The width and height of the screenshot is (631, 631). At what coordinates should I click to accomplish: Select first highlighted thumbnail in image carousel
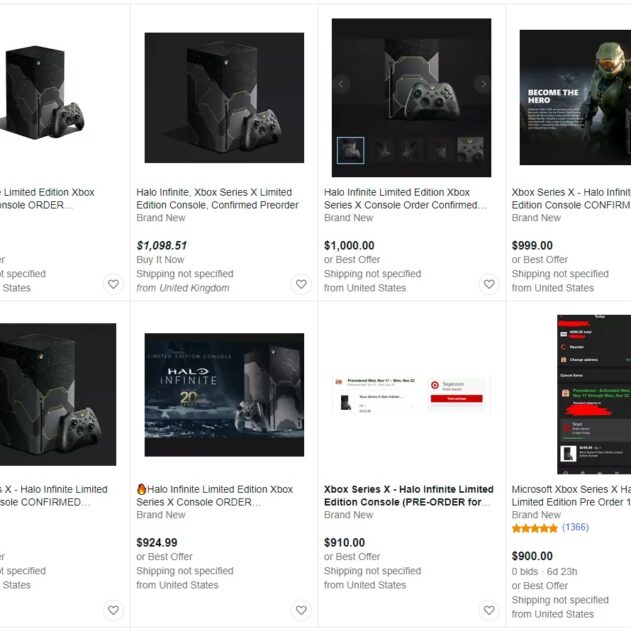click(x=351, y=151)
